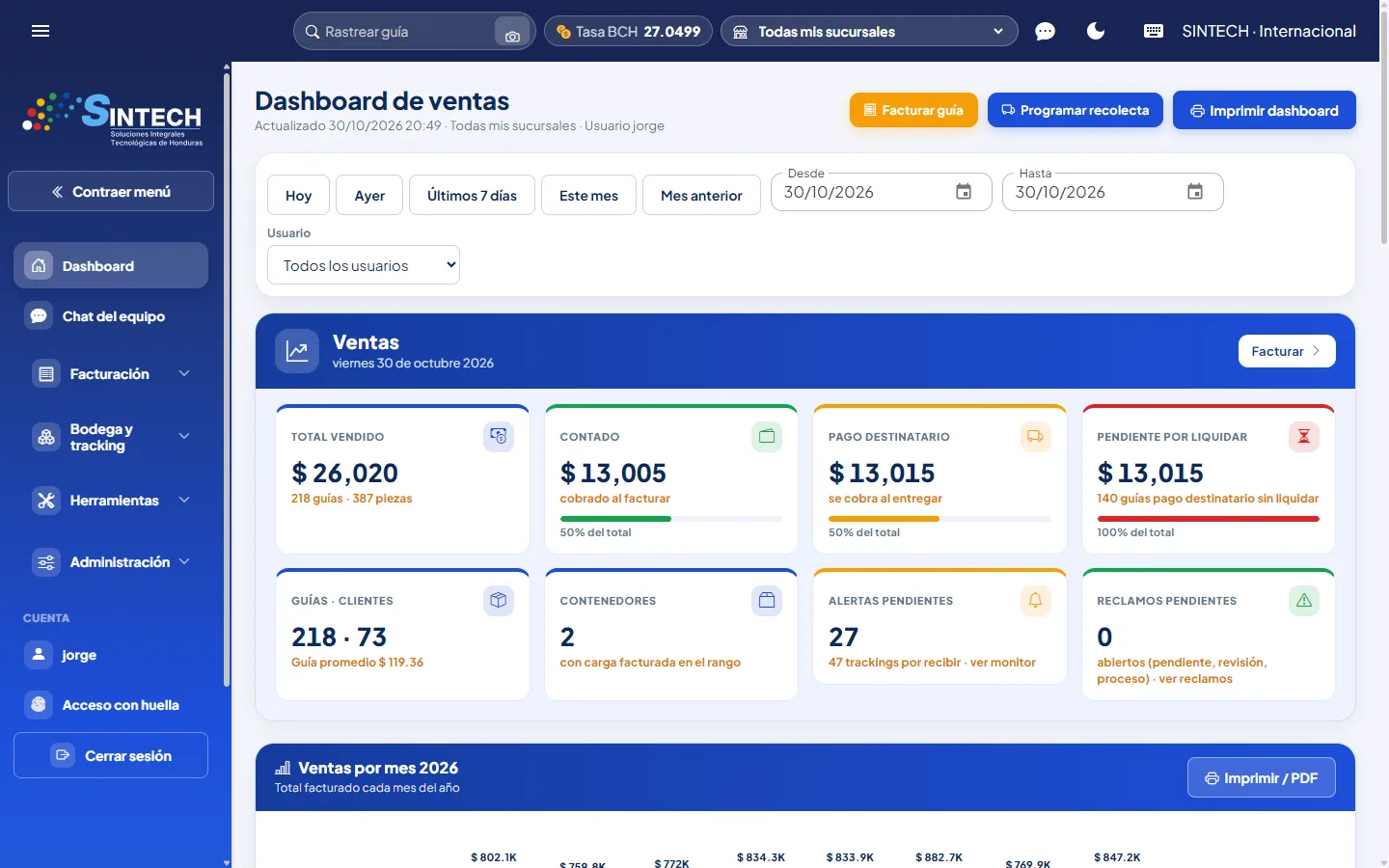Toggle dark mode moon icon
This screenshot has width=1389, height=868.
[1096, 31]
